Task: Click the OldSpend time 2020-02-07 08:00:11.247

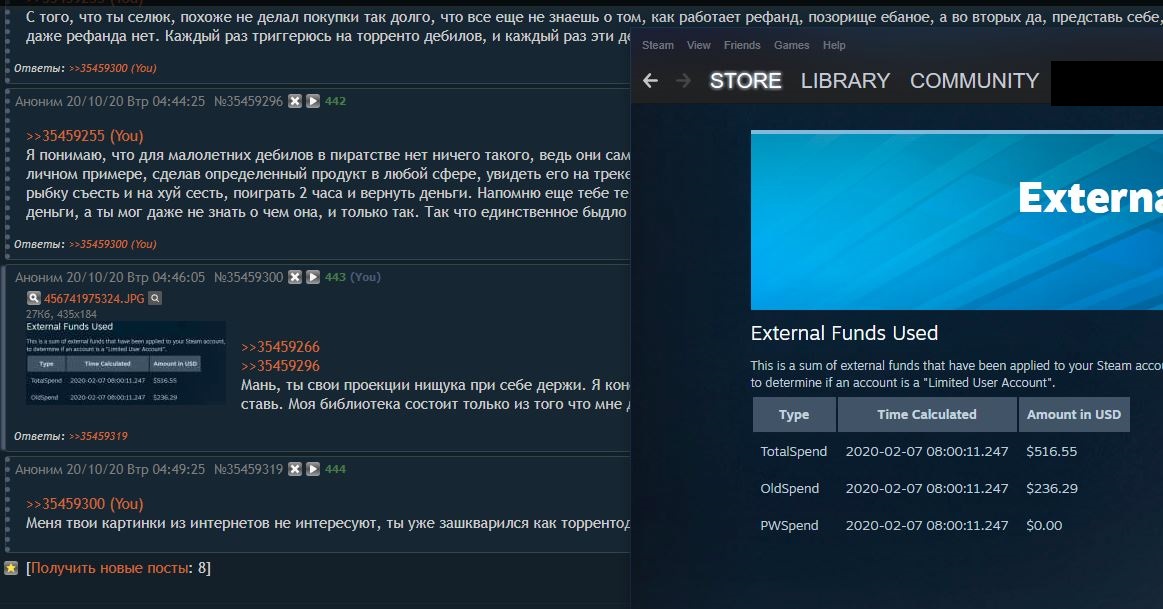Action: tap(927, 489)
